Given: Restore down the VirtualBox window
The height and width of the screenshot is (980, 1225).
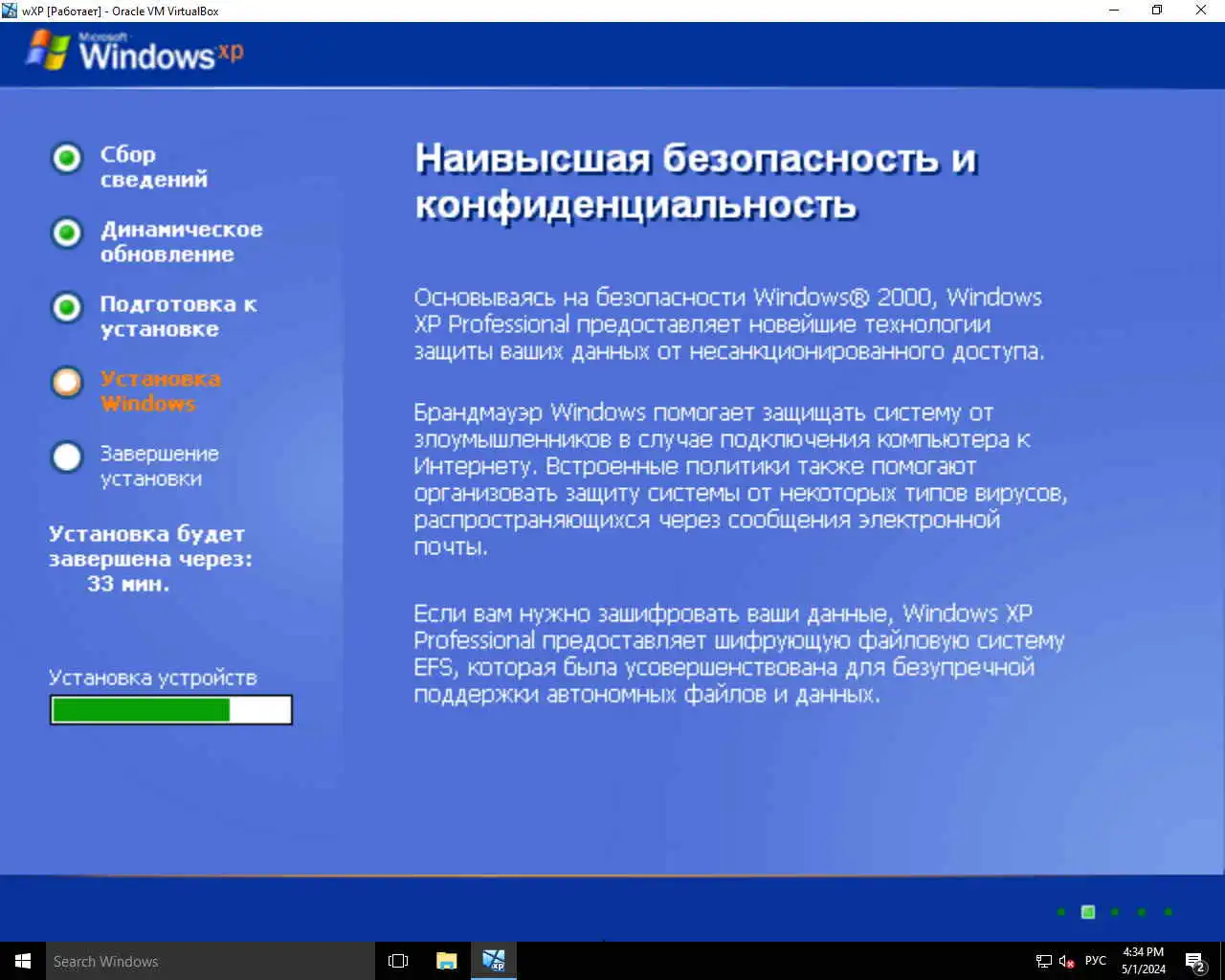Looking at the screenshot, I should [x=1157, y=11].
